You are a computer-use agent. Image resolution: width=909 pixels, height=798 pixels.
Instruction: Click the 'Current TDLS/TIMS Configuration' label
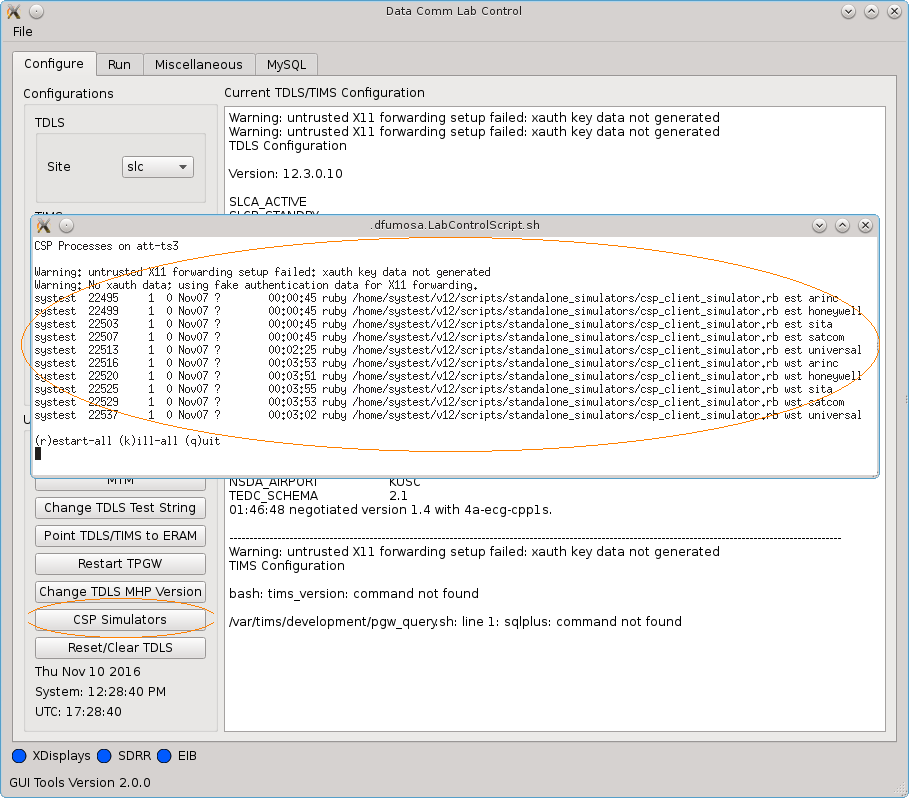click(x=325, y=93)
